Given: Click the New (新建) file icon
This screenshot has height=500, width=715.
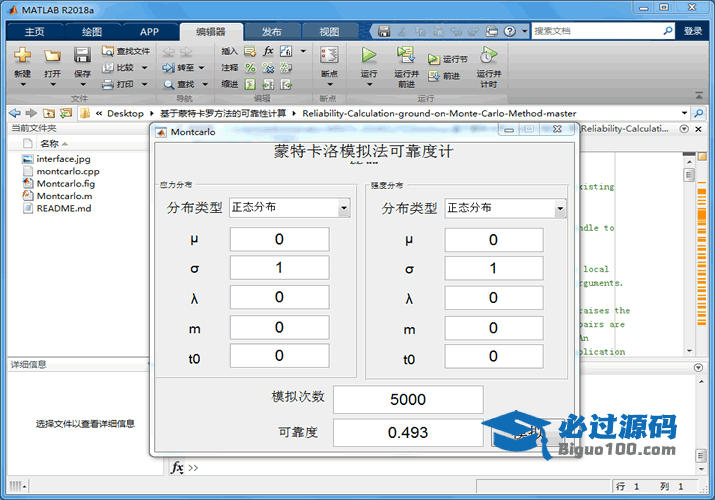Looking at the screenshot, I should point(22,55).
